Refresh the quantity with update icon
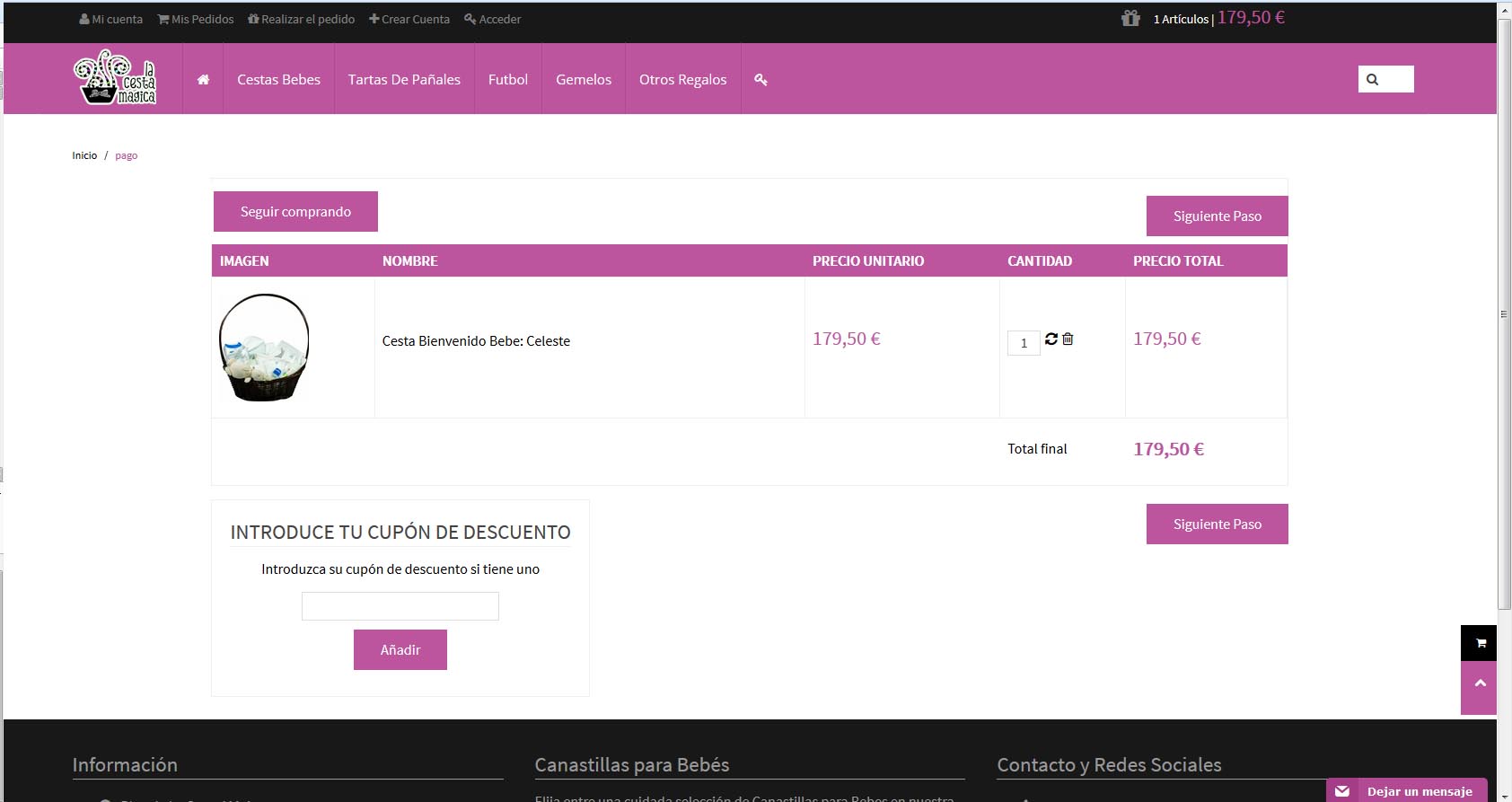The height and width of the screenshot is (802, 1512). click(x=1051, y=339)
